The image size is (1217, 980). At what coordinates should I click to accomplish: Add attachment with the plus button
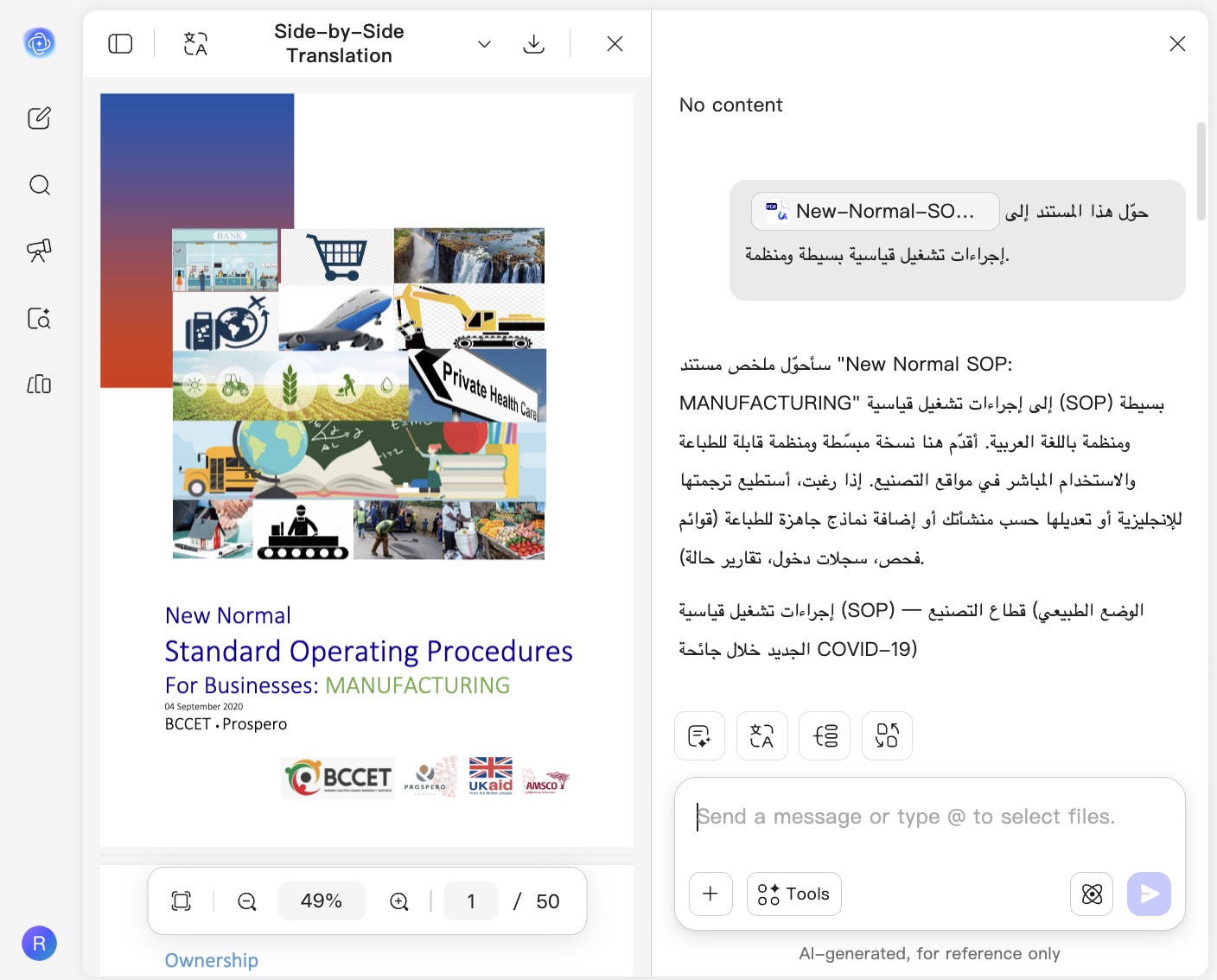710,894
